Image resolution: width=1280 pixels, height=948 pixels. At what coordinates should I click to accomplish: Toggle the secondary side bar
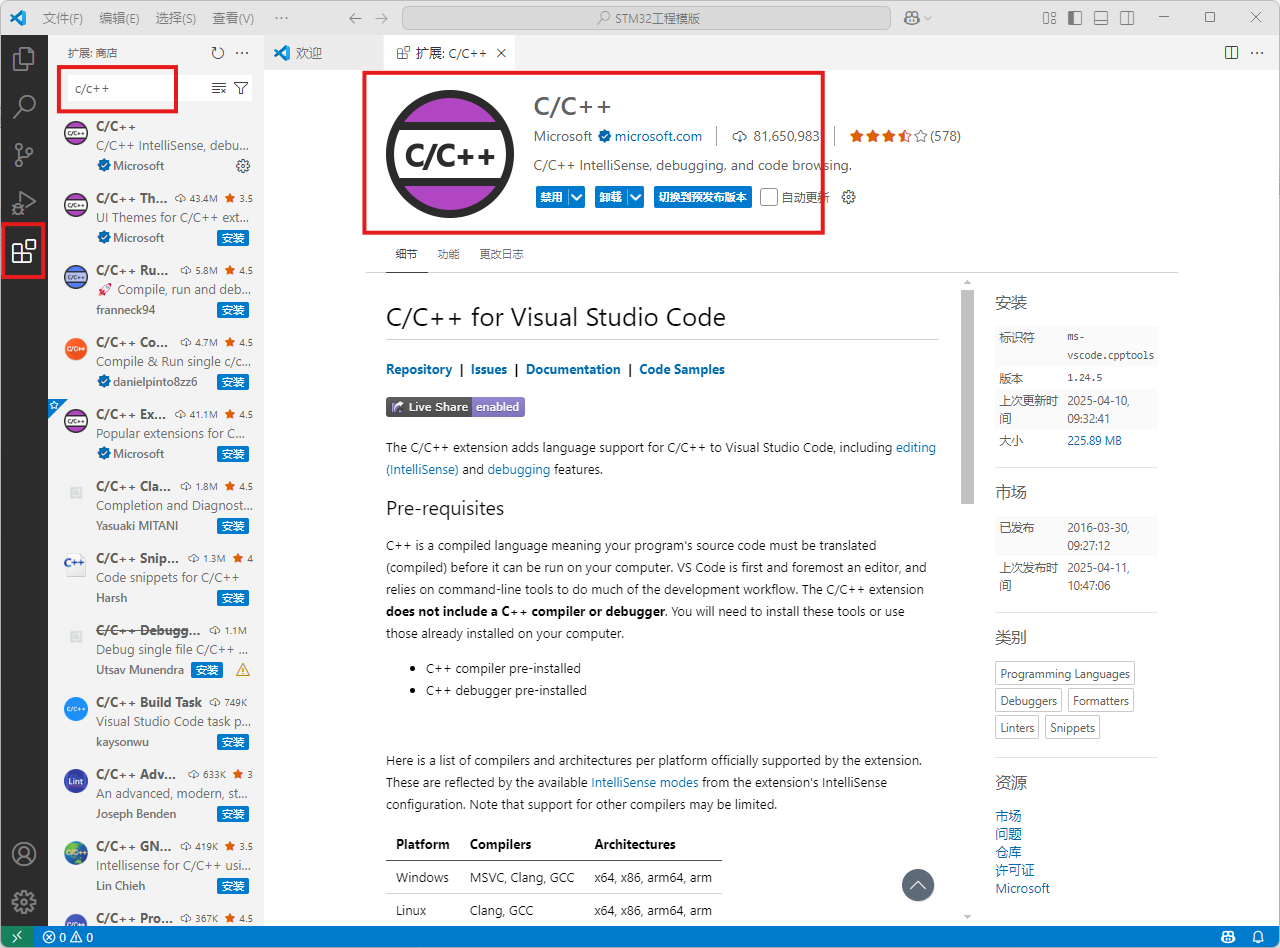click(x=1127, y=18)
